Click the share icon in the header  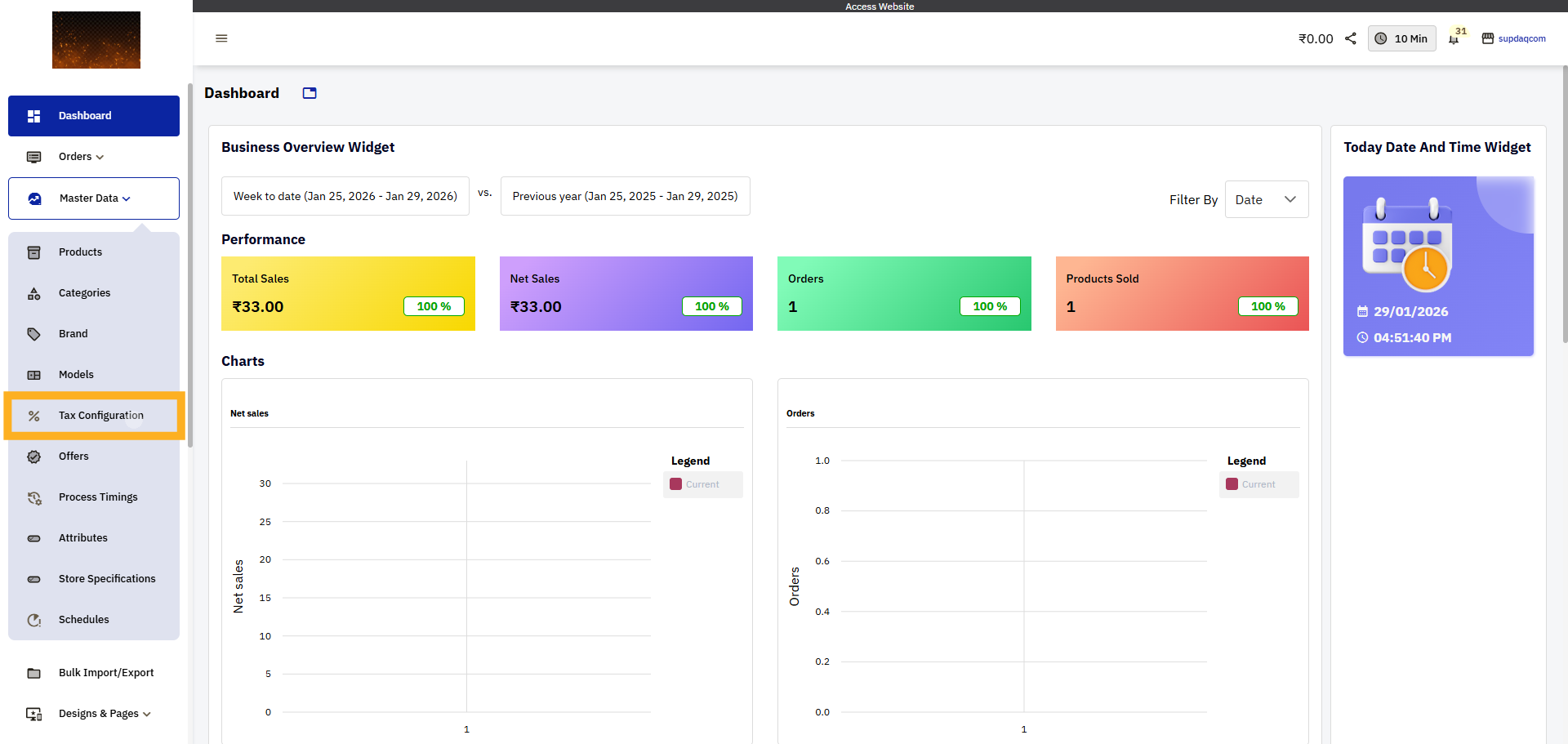pyautogui.click(x=1351, y=38)
